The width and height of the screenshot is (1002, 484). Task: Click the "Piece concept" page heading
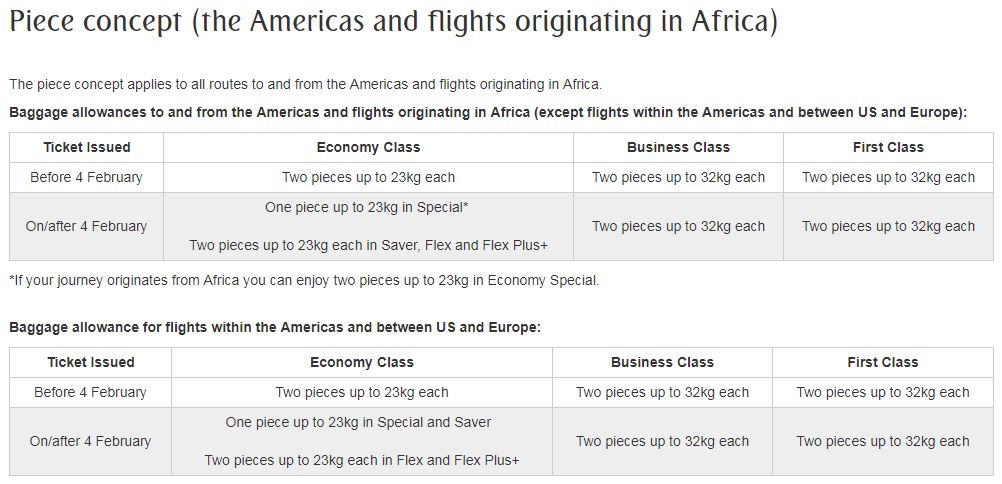[392, 24]
